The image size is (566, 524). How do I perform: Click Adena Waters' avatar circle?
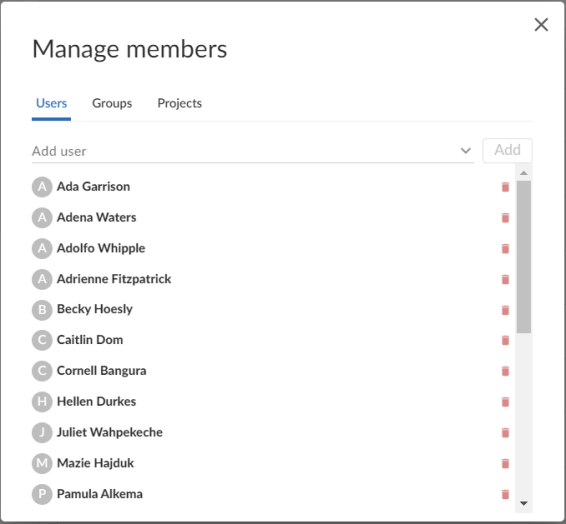point(42,218)
